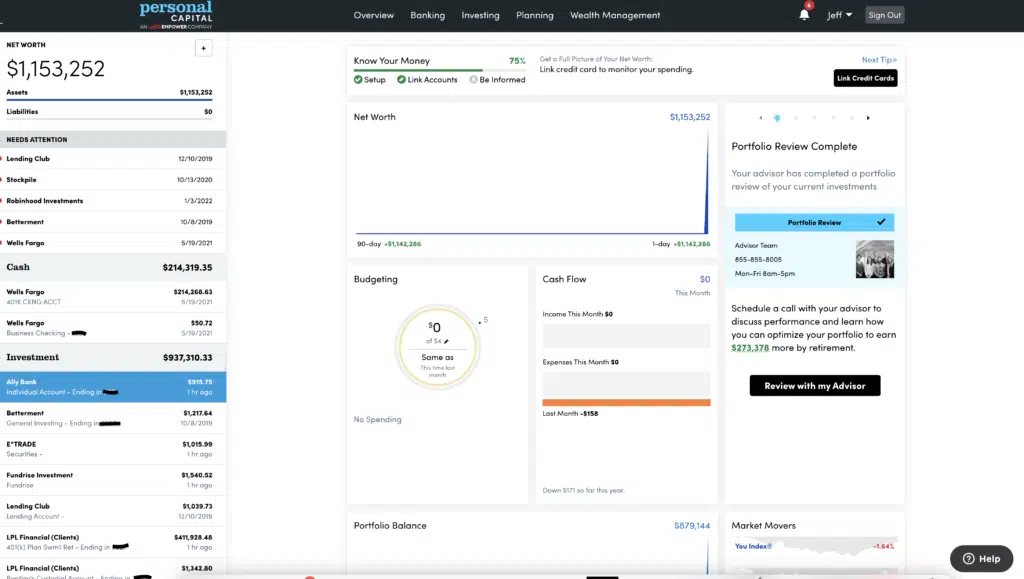The image size is (1024, 579).
Task: Click the Link Credit Cards button
Action: [865, 78]
